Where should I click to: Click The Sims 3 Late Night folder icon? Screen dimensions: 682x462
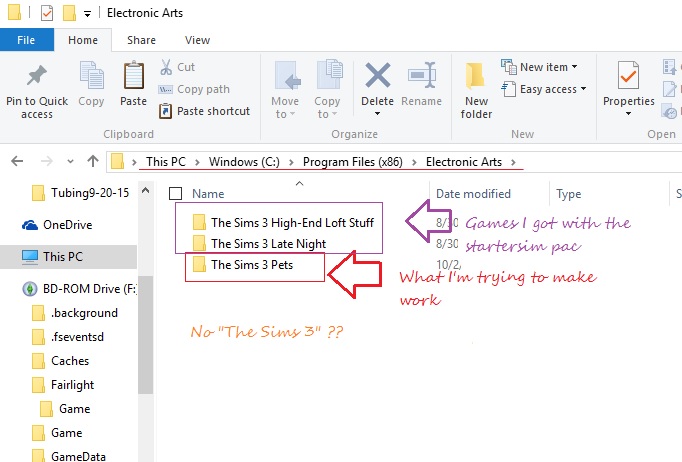coord(199,243)
